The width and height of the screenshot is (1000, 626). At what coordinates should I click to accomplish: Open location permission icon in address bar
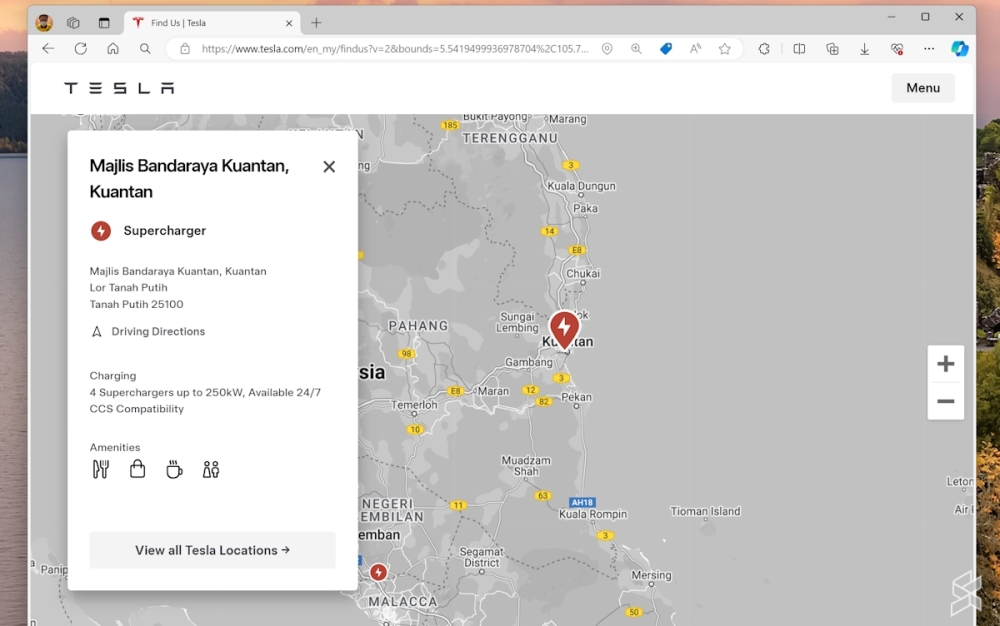click(x=607, y=48)
